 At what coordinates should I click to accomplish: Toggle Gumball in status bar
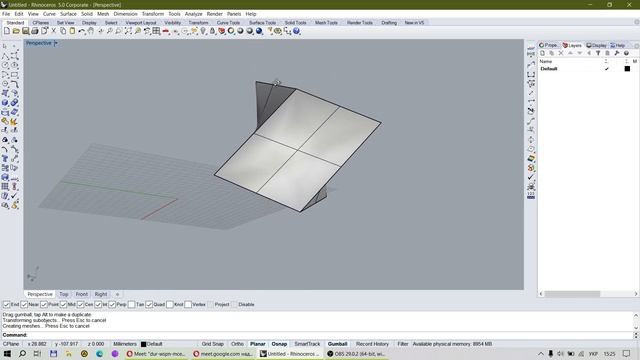338,344
